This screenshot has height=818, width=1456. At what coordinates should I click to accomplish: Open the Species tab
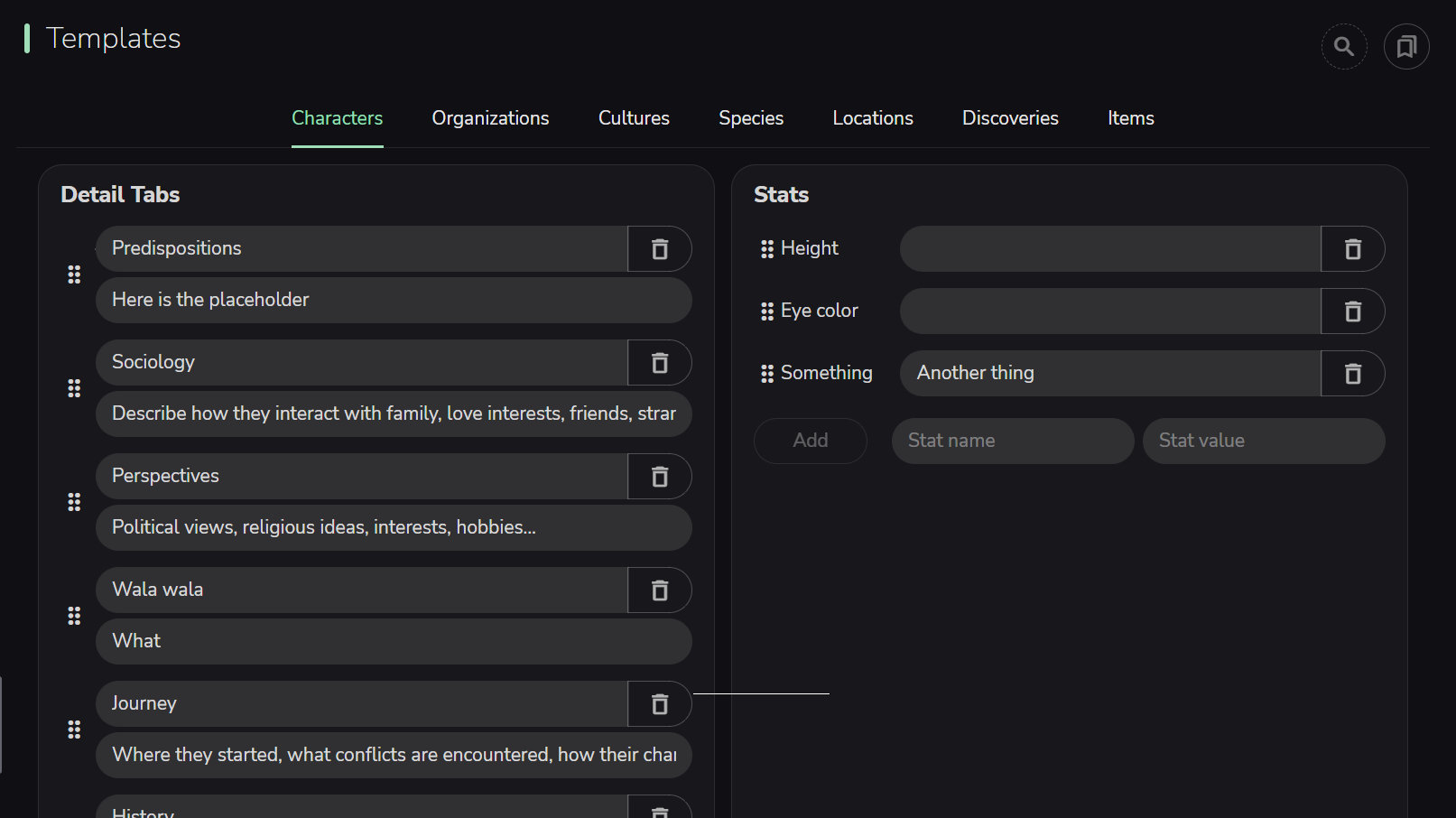pos(751,118)
